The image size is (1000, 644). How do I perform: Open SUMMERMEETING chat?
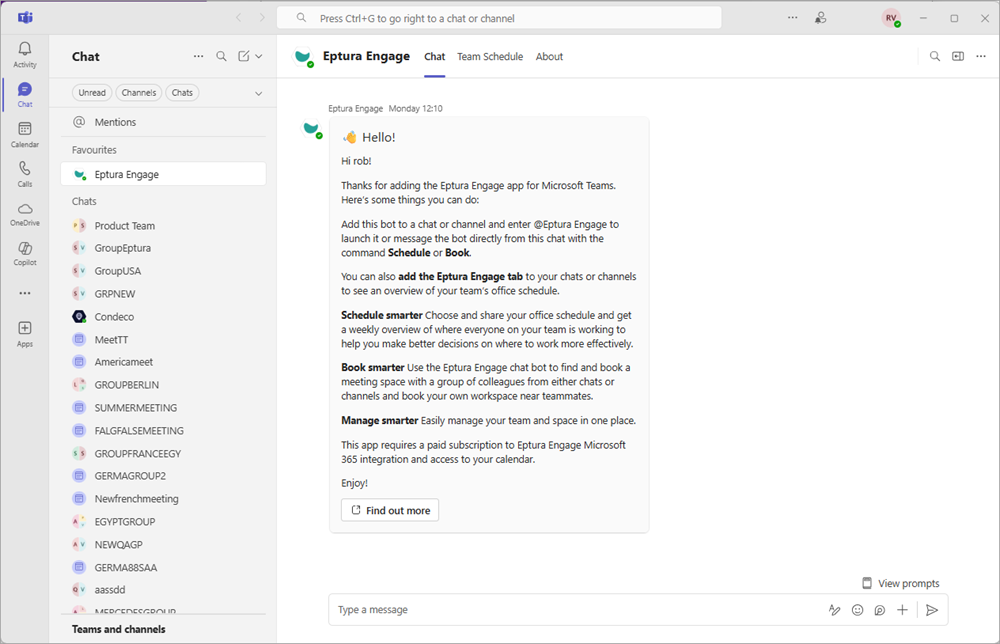click(163, 408)
